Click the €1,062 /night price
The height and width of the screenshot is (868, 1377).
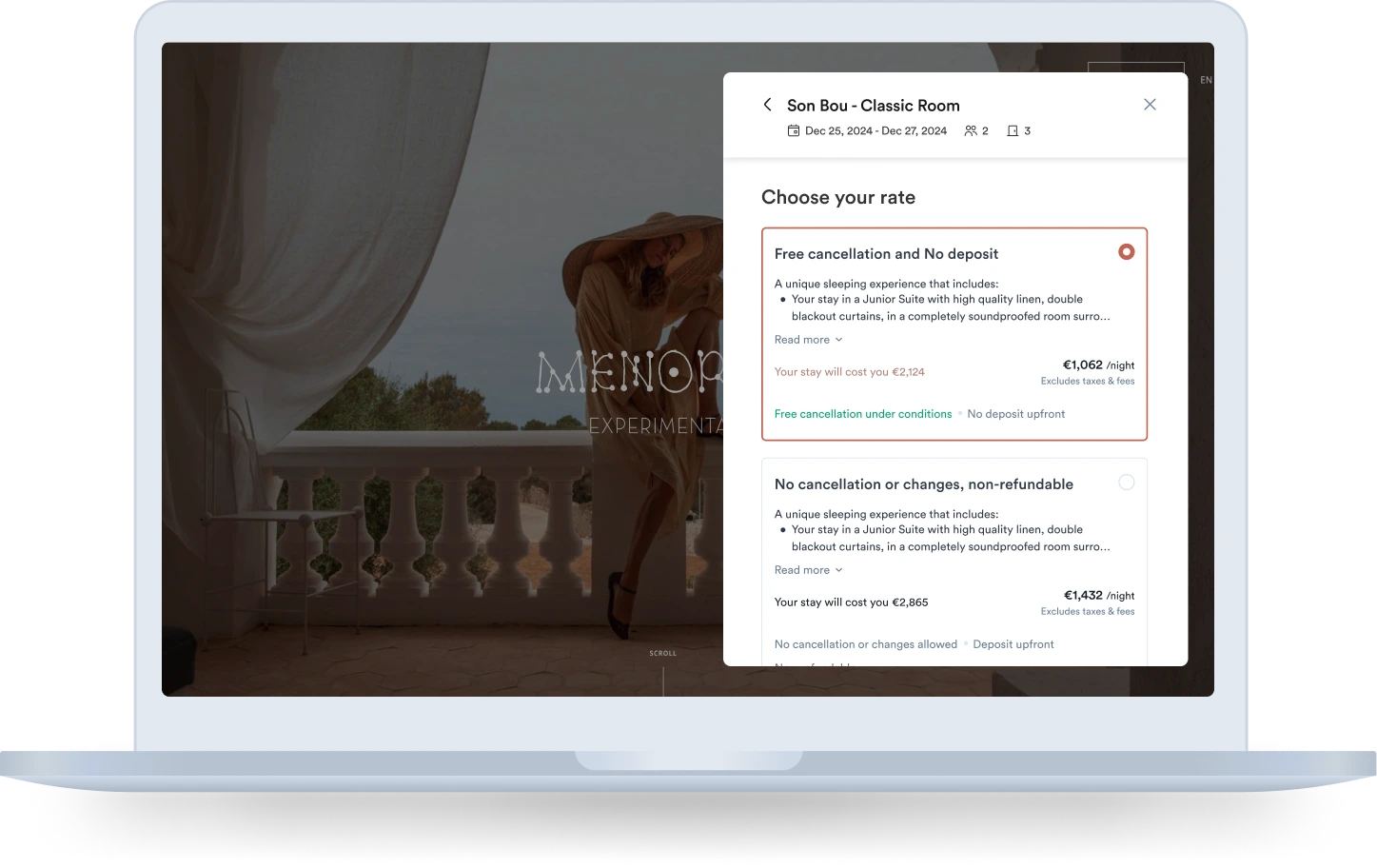pyautogui.click(x=1098, y=365)
